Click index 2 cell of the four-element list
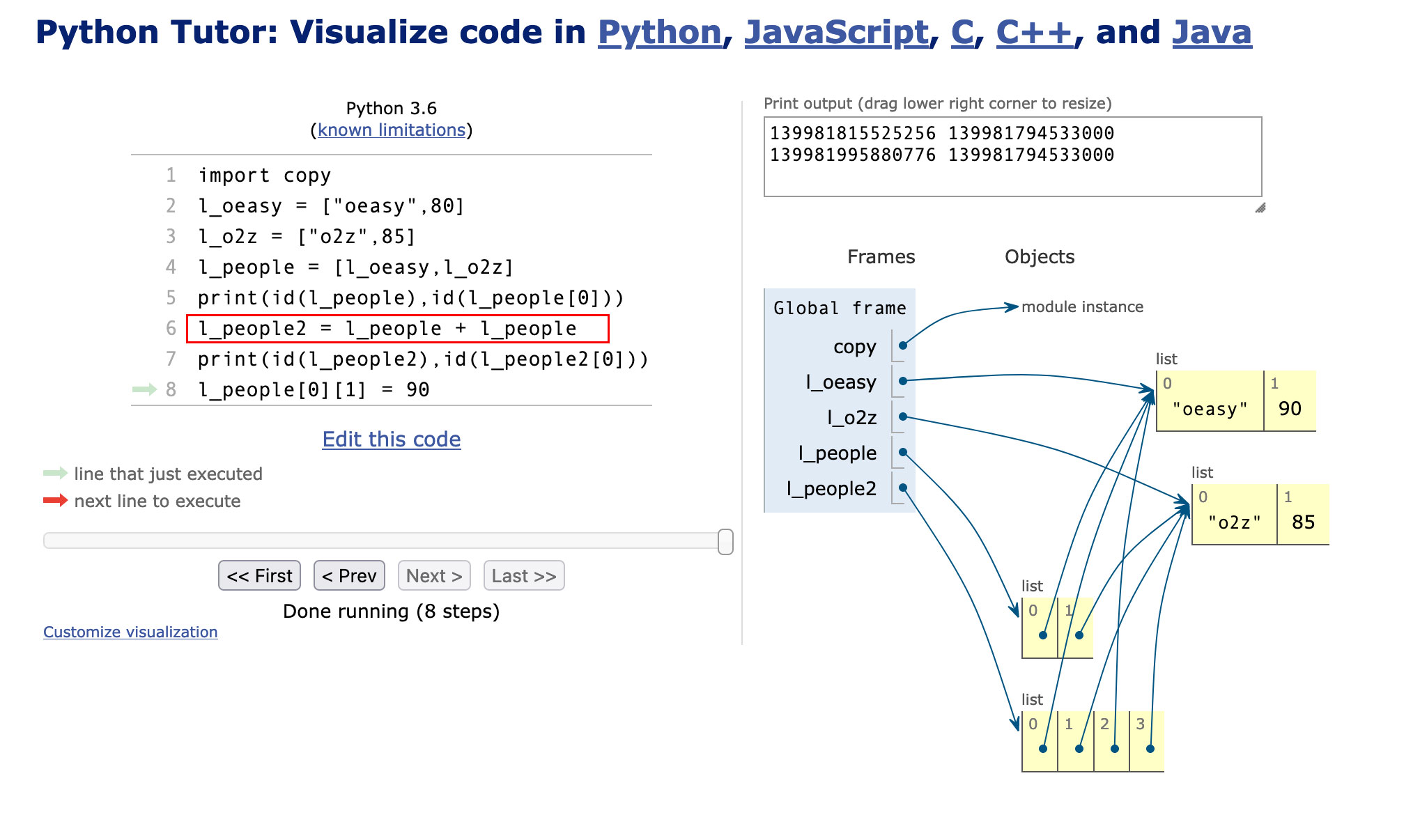The image size is (1420, 840). click(x=1111, y=742)
